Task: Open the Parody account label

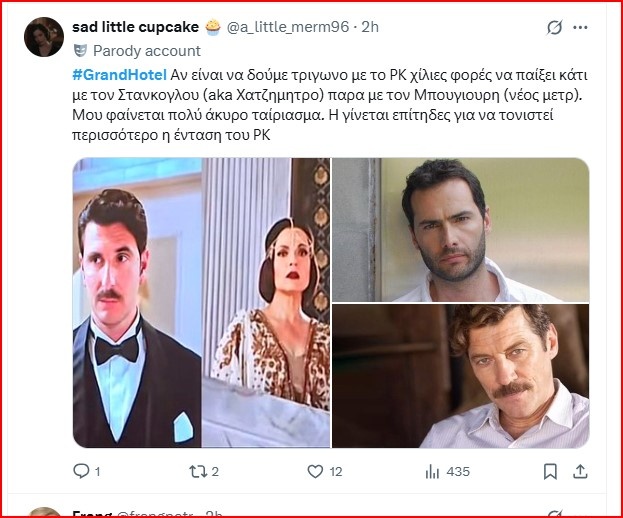Action: tap(147, 50)
